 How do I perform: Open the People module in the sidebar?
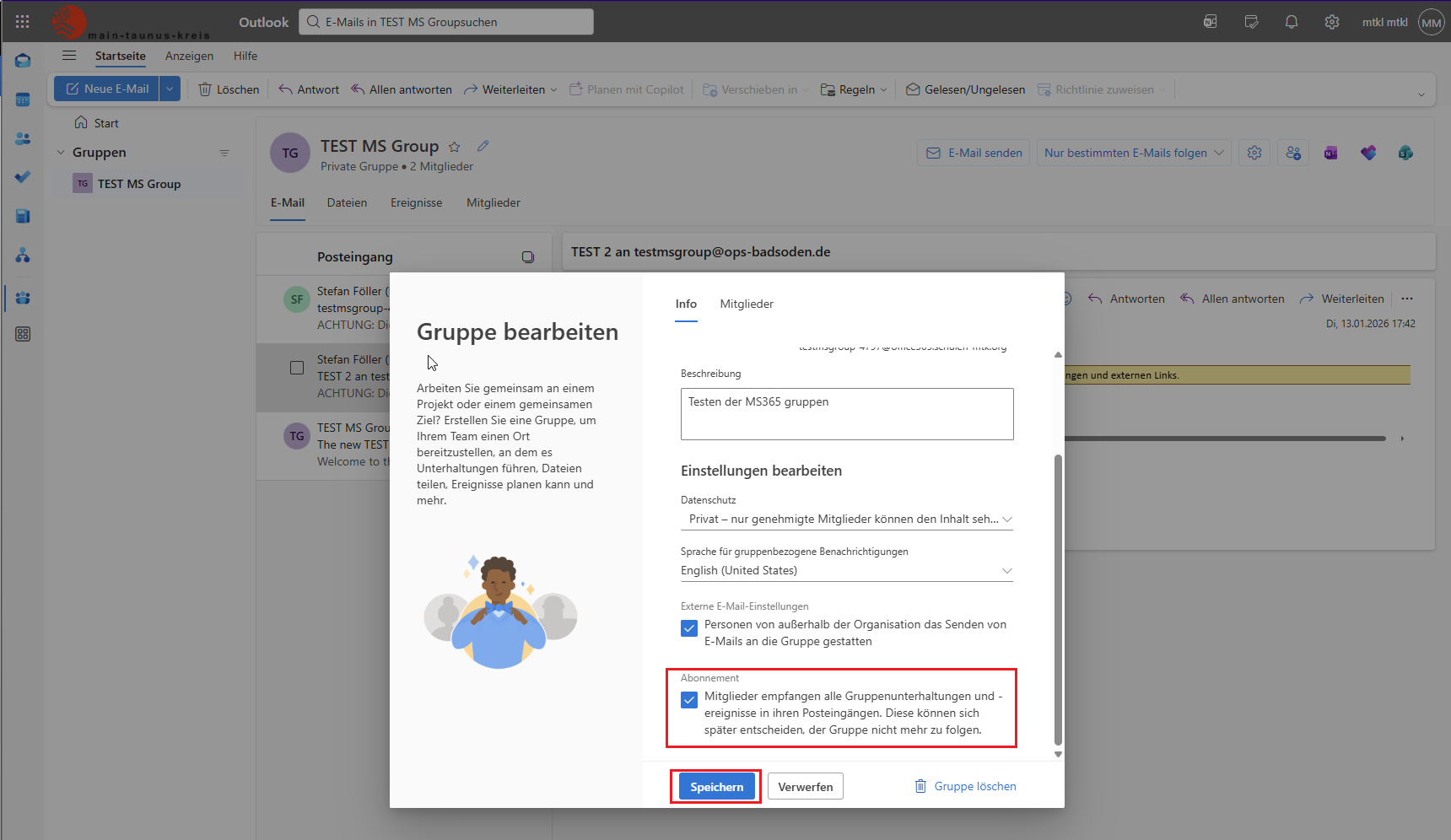[23, 137]
